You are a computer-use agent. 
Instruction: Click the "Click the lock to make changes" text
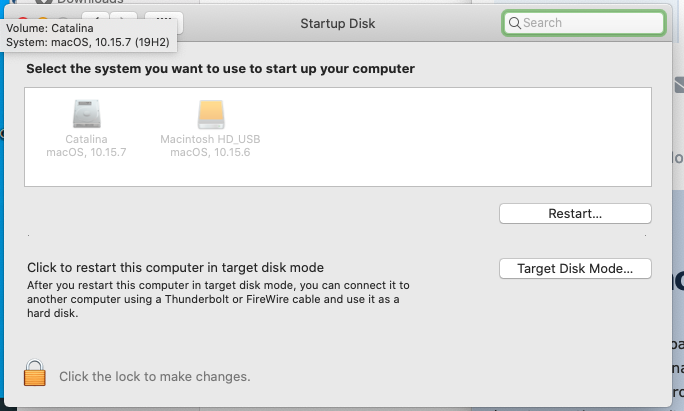[154, 377]
